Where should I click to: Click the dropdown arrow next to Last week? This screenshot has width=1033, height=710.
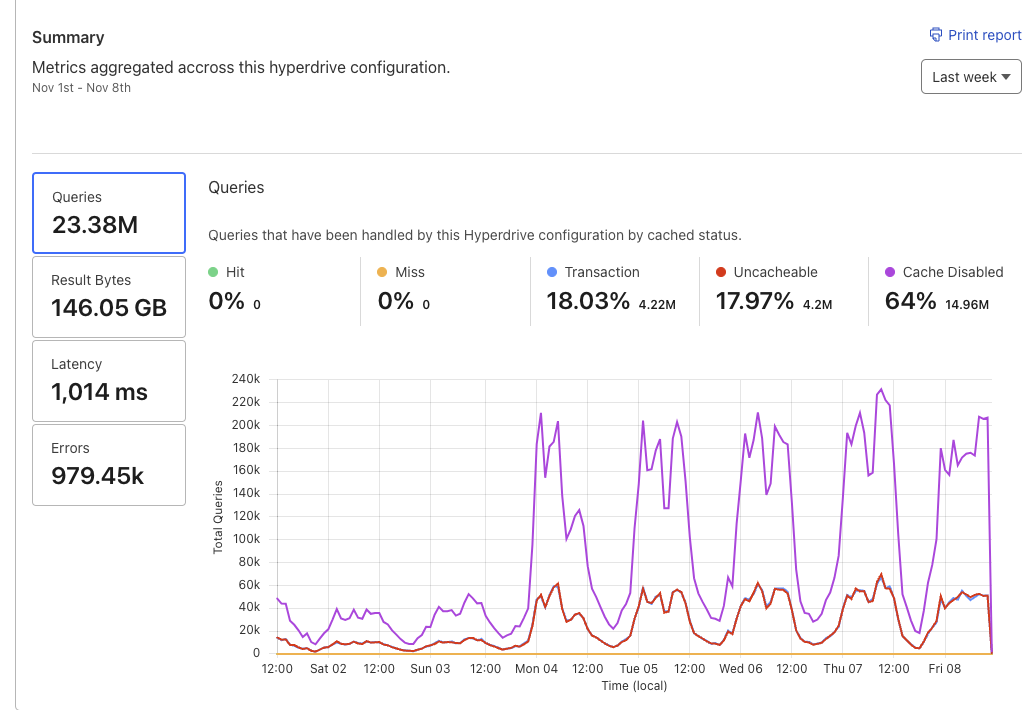click(x=1006, y=77)
